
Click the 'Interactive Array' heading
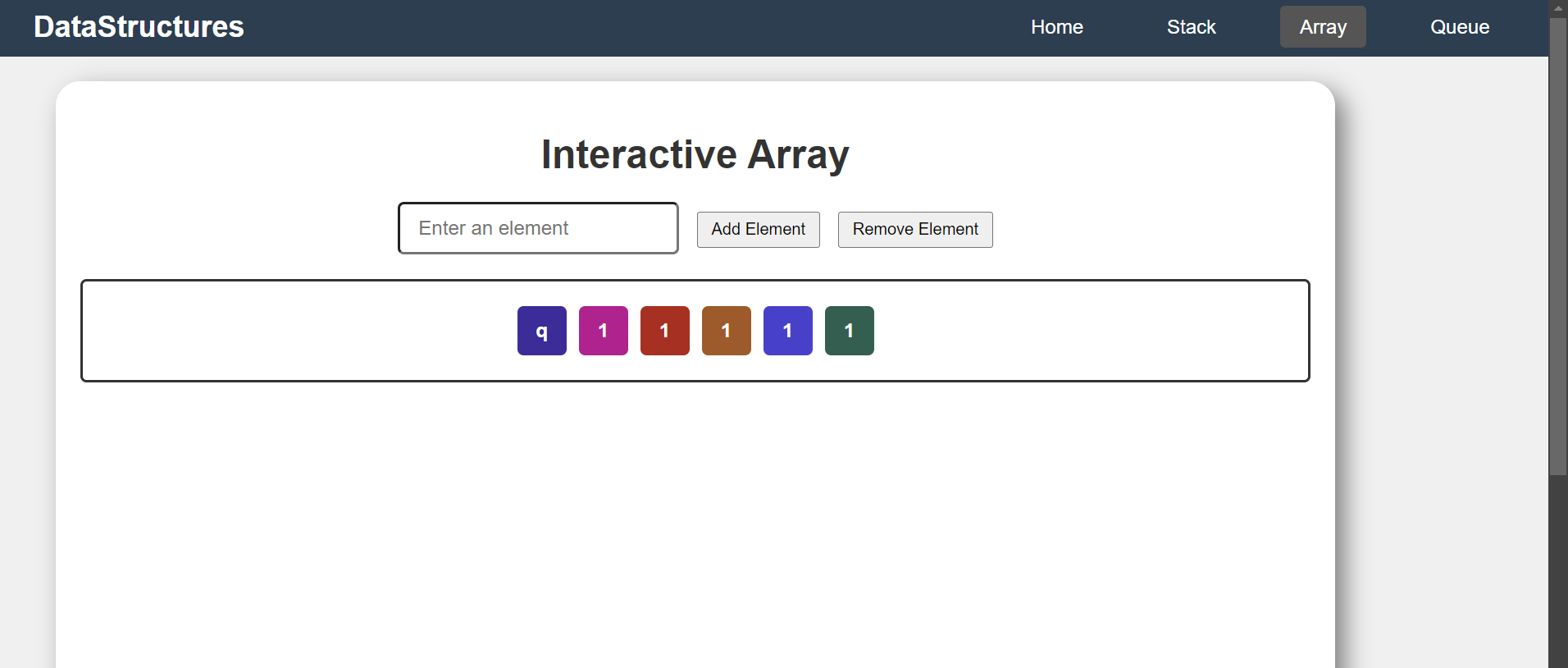tap(695, 154)
